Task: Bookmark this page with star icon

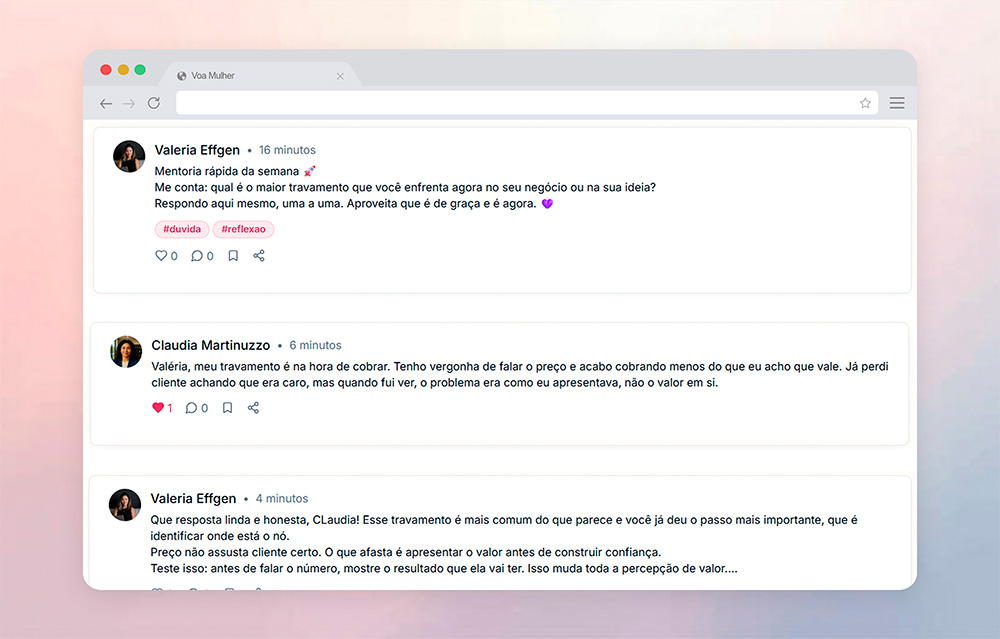Action: 865,103
